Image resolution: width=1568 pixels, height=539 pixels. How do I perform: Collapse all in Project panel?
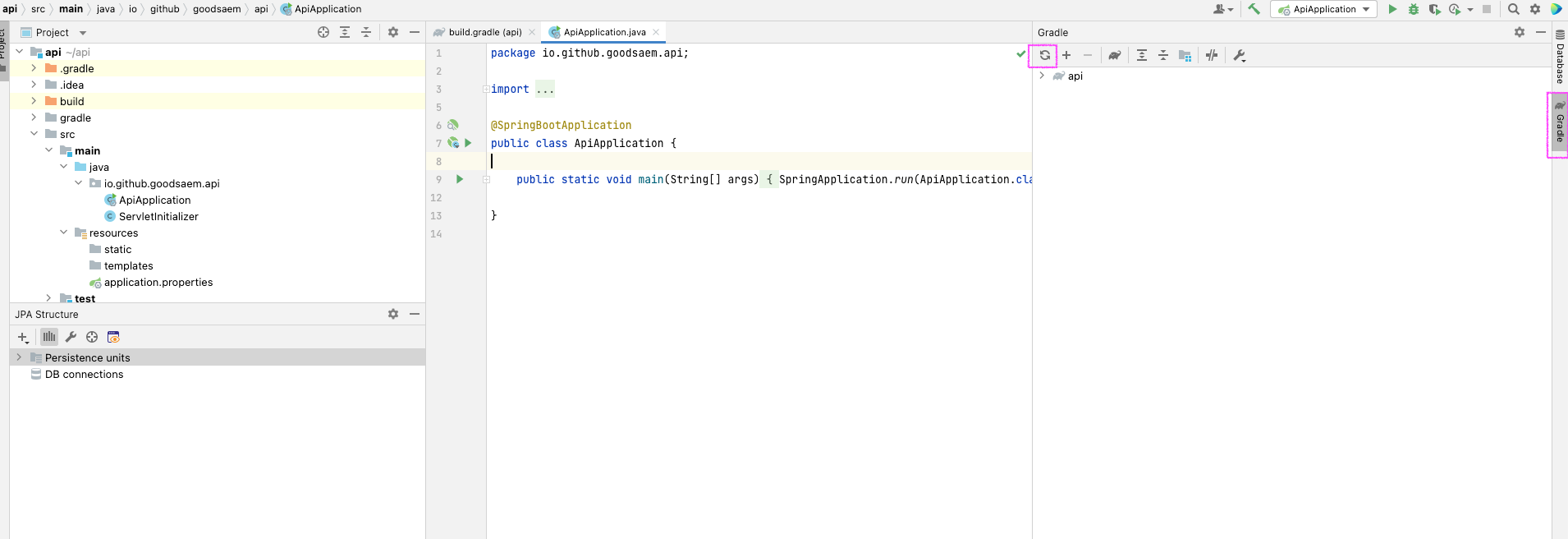[366, 32]
